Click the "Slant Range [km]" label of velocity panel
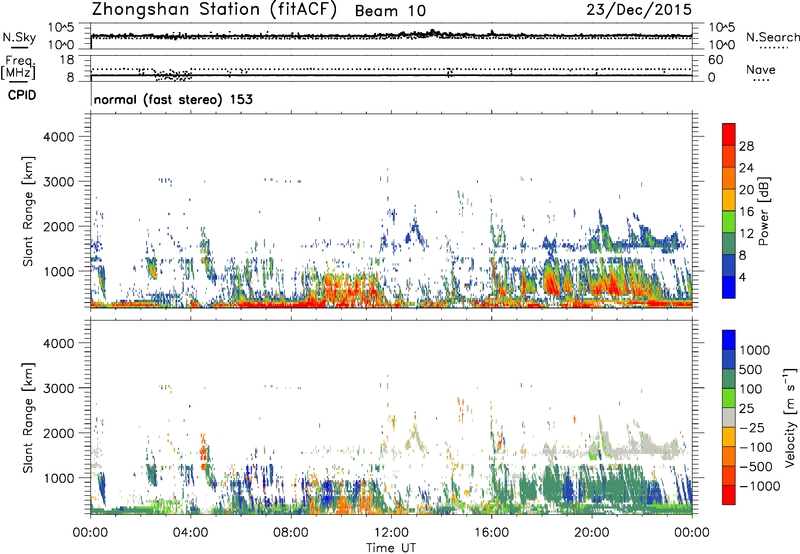Viewport: 800px width, 554px height. click(28, 418)
